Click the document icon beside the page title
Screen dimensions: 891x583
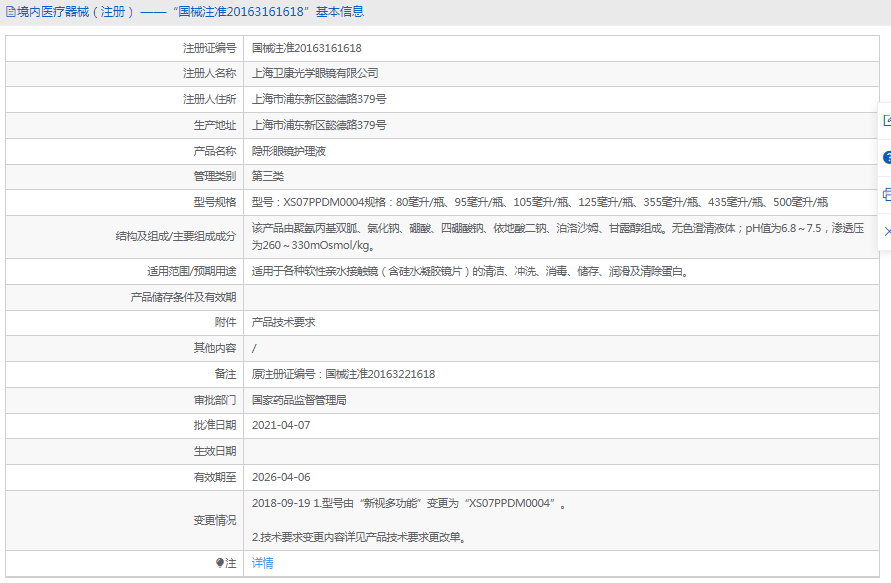coord(10,12)
